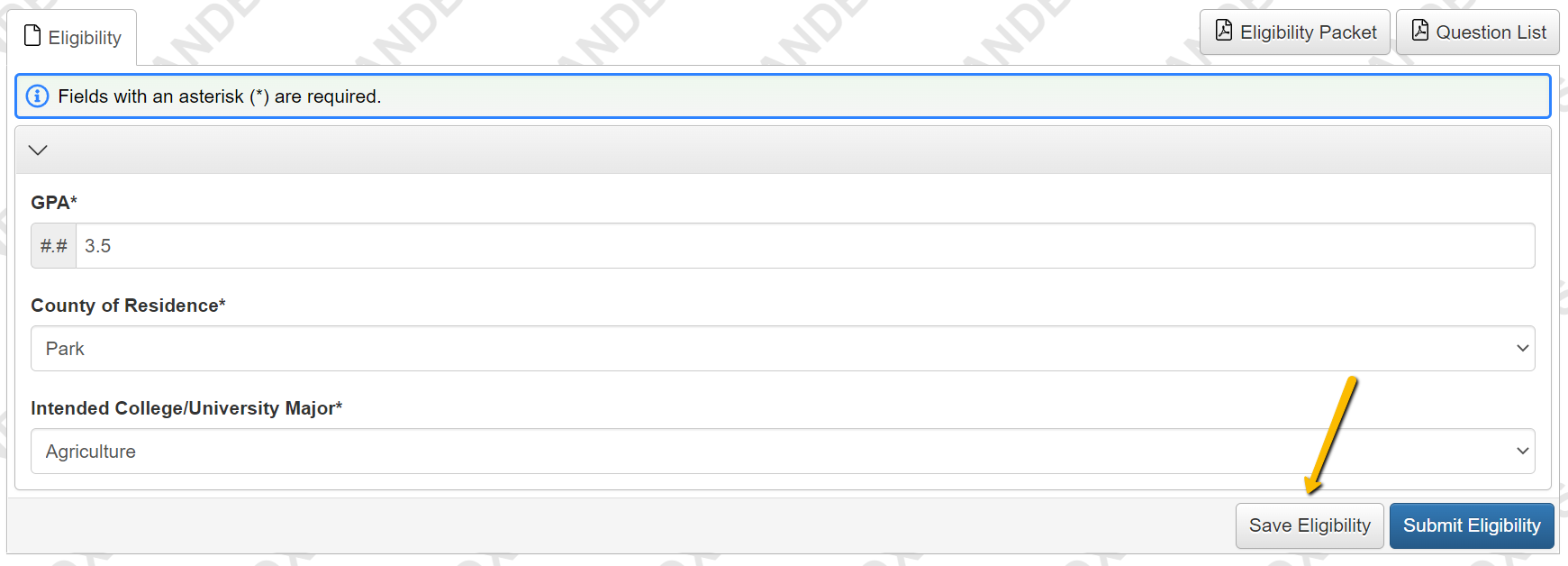Open the Eligibility tab

point(72,37)
